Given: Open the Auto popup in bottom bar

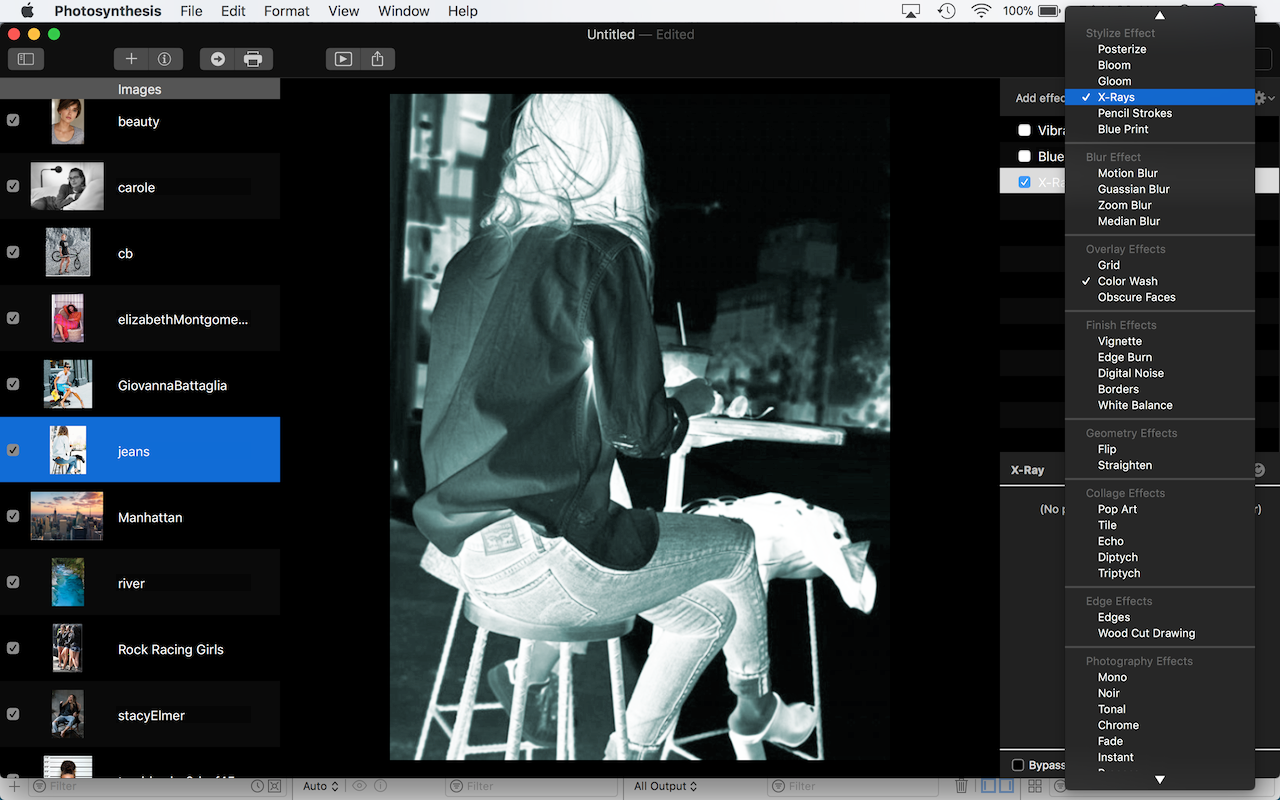Looking at the screenshot, I should point(321,787).
